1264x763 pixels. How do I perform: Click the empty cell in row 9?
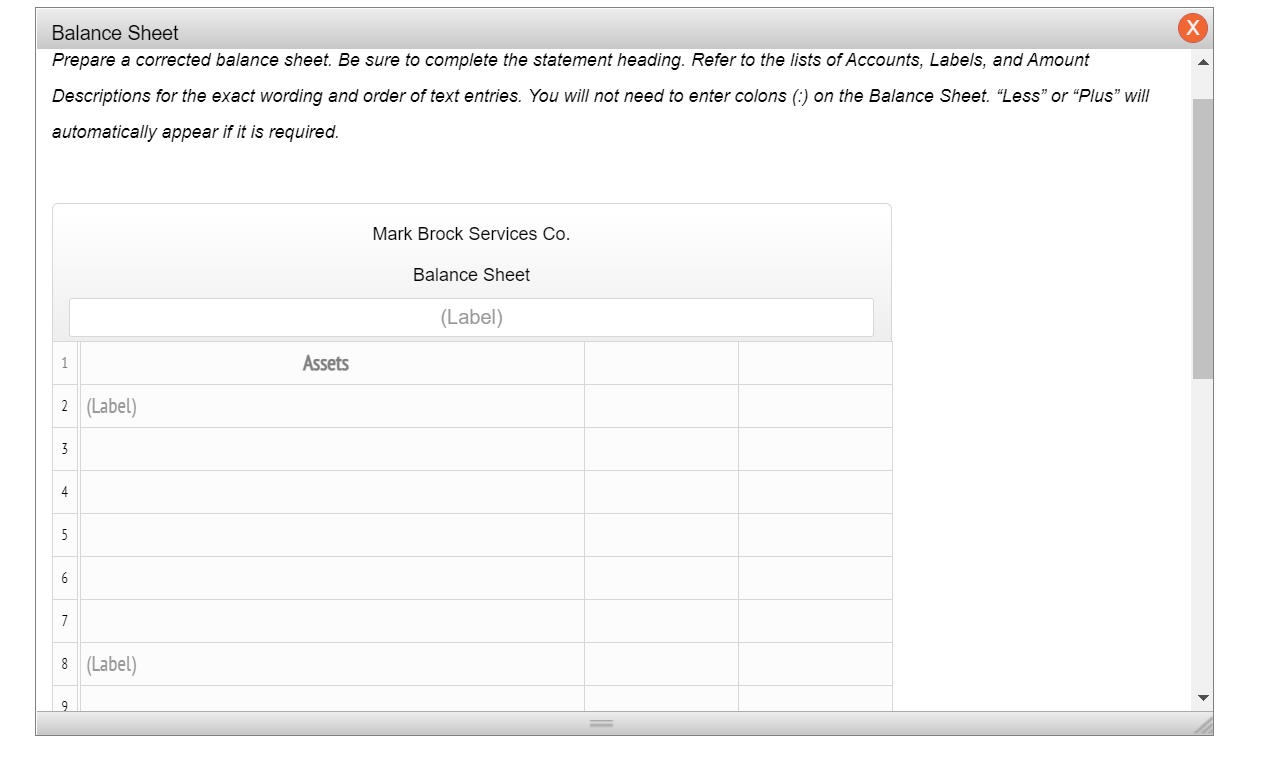click(x=330, y=699)
